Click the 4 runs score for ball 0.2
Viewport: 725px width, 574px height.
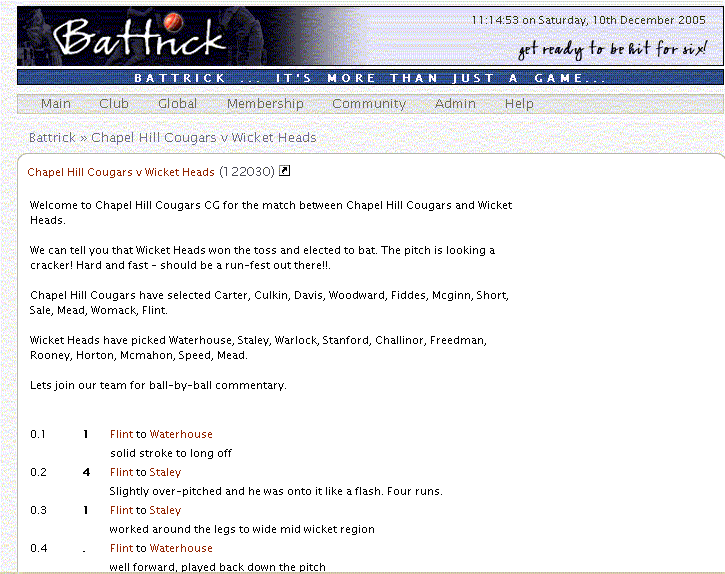click(x=86, y=472)
